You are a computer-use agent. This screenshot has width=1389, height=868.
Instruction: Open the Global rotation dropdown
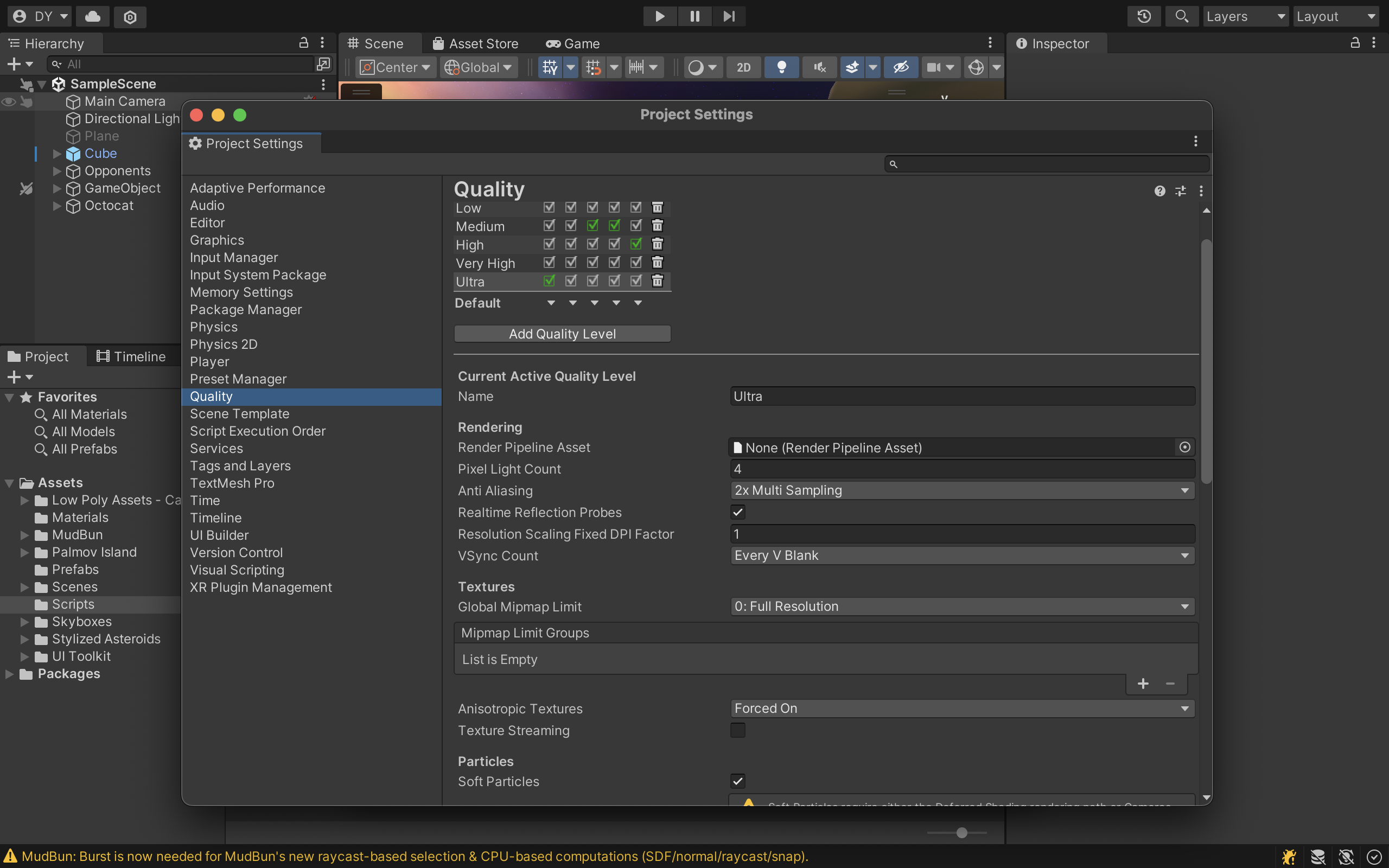pyautogui.click(x=479, y=67)
